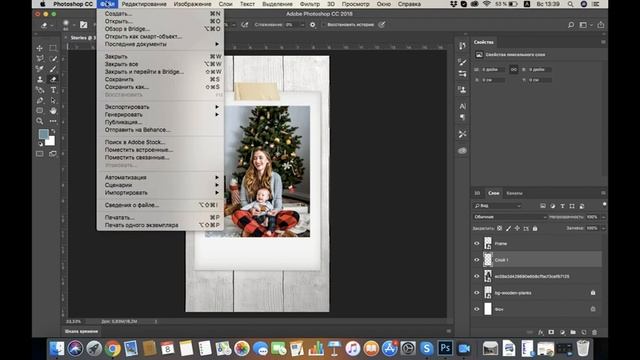Choose Печатать... in the File menu
This screenshot has height=360, width=640.
tap(160, 218)
